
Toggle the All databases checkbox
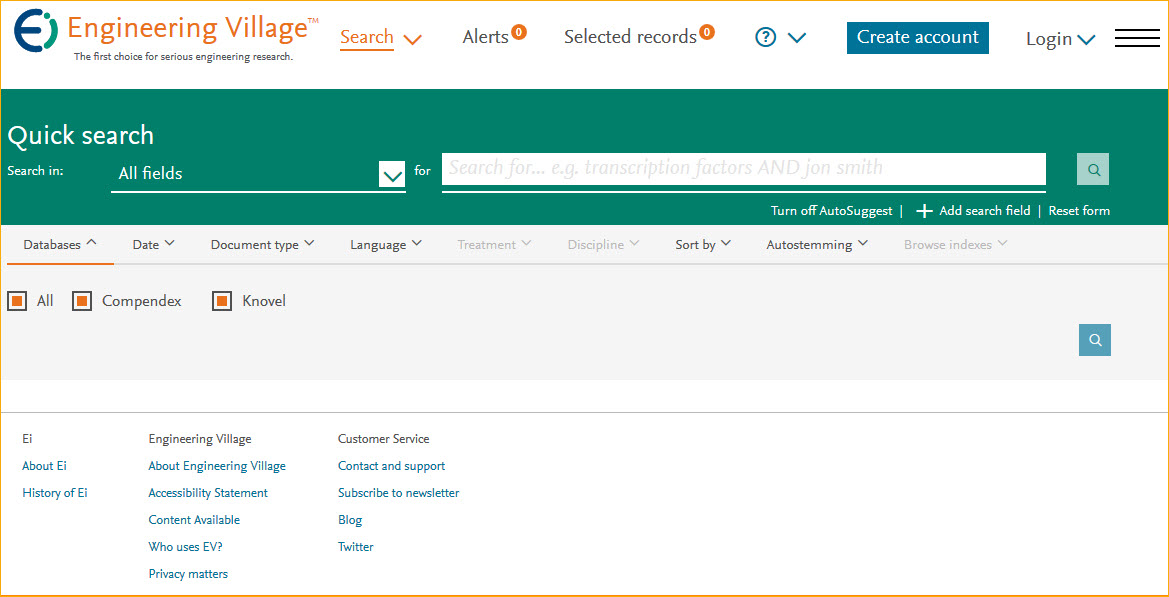click(x=17, y=301)
